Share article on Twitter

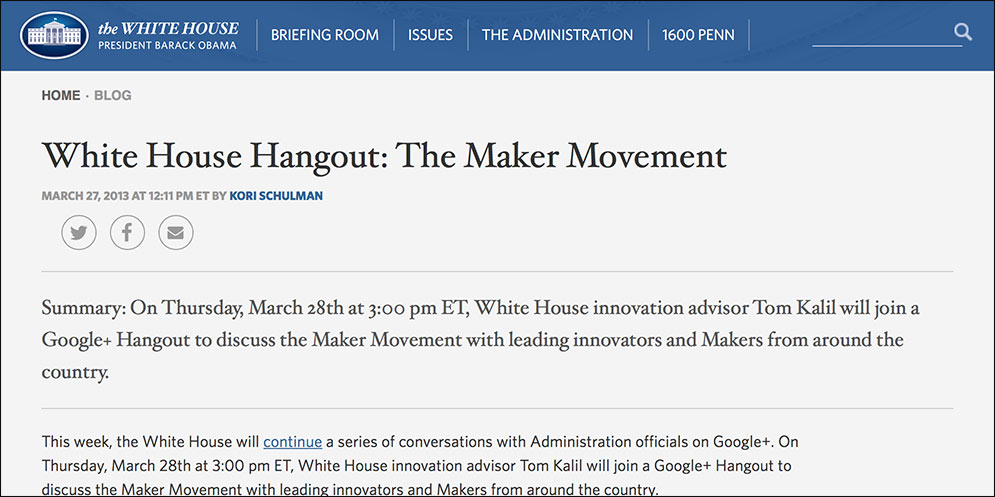(x=79, y=233)
